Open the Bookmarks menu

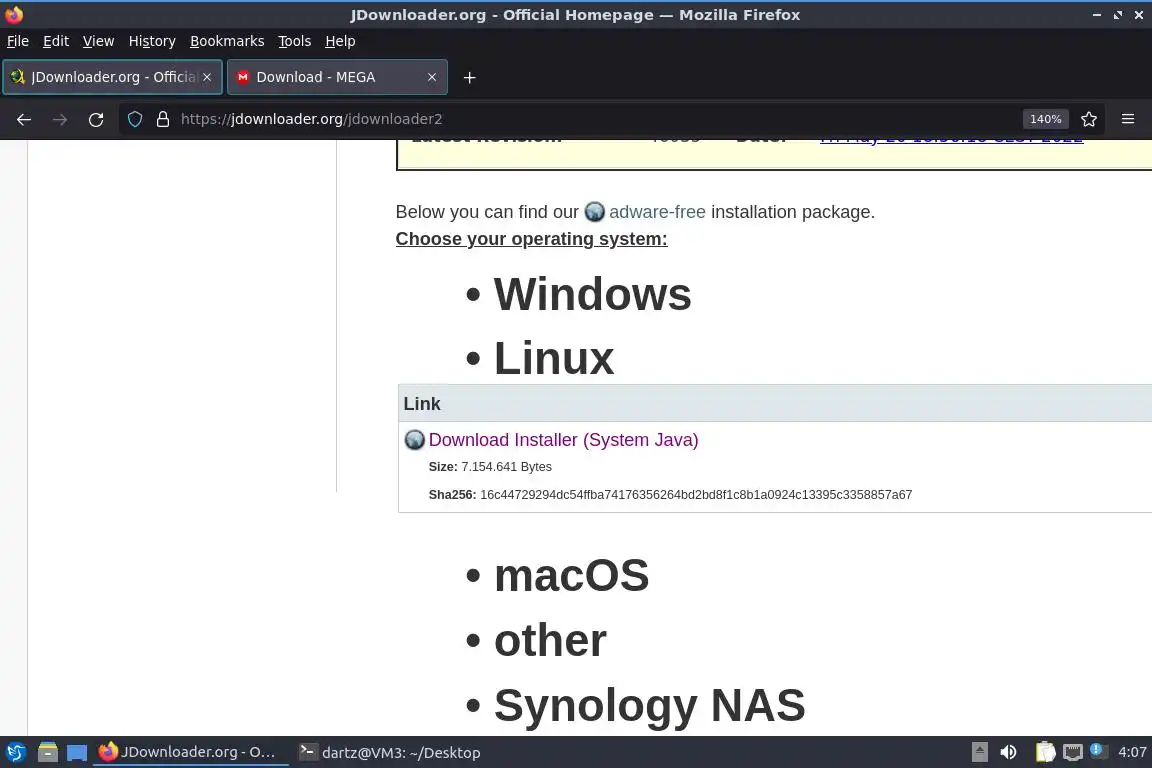click(x=227, y=41)
